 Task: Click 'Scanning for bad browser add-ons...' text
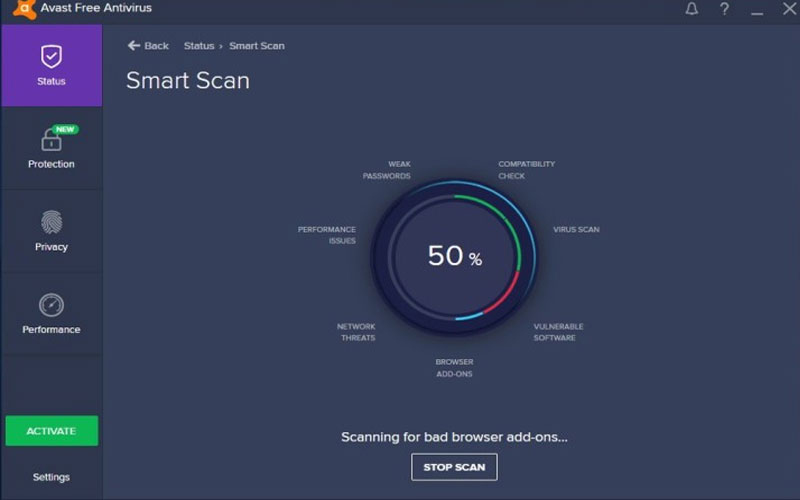point(454,437)
